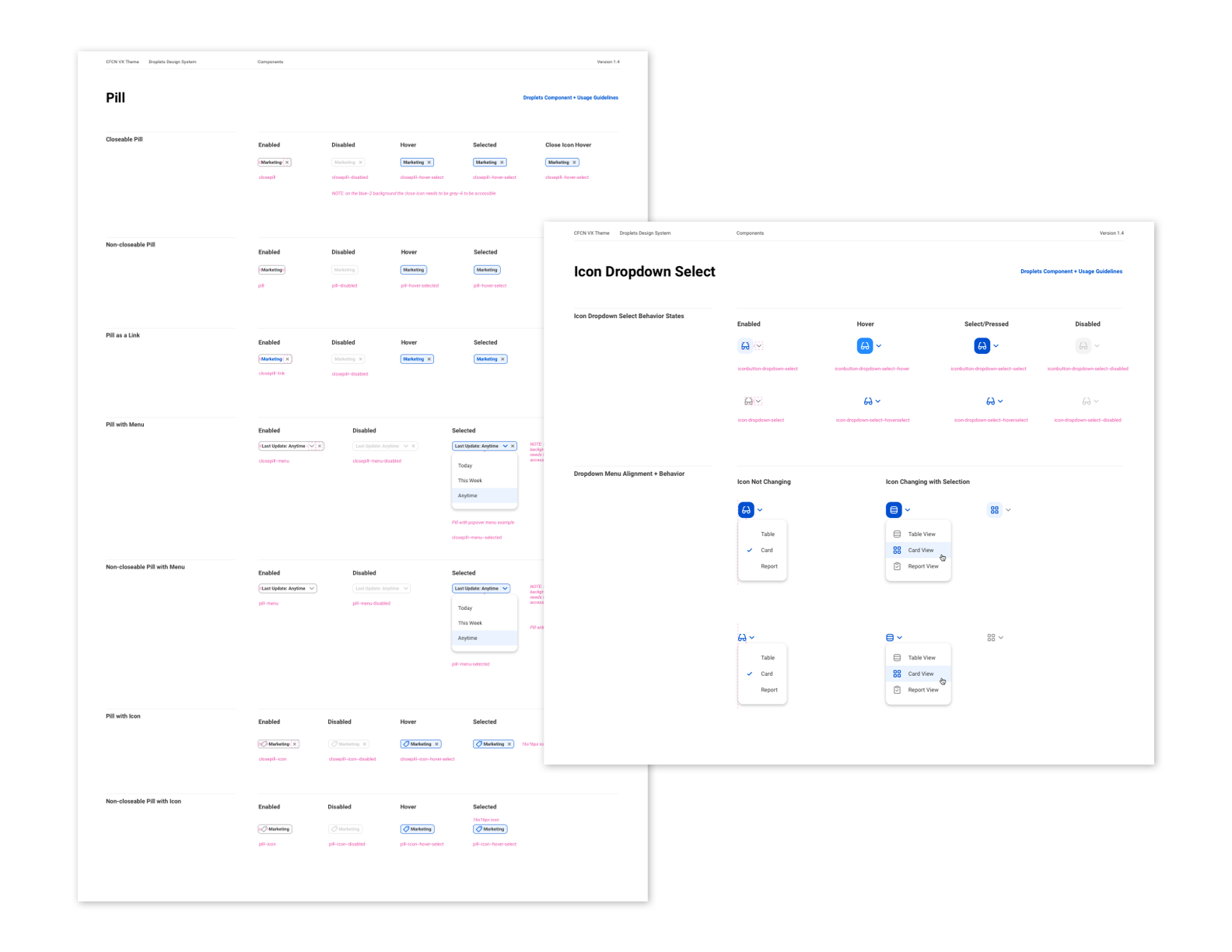This screenshot has width=1232, height=952.
Task: Open the Enabled pill-menu Last Update: Anytime dropdown
Action: [288, 589]
